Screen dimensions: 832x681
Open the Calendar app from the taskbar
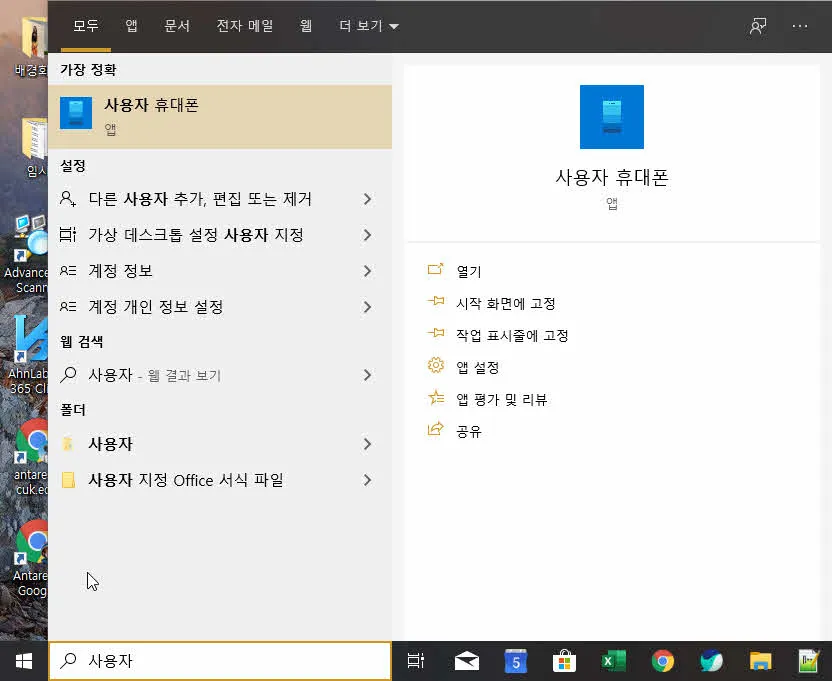click(515, 661)
